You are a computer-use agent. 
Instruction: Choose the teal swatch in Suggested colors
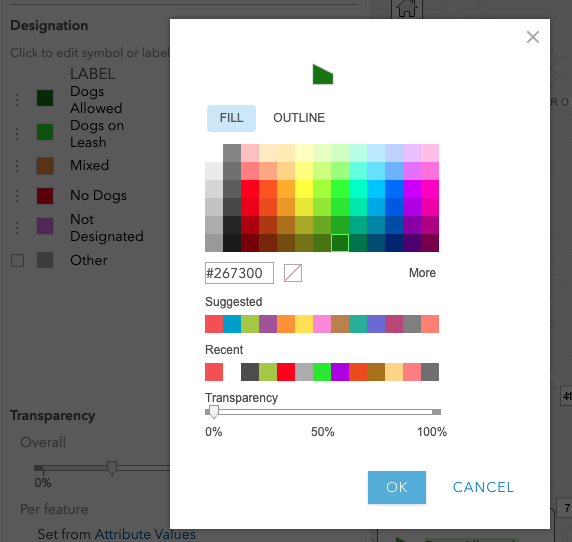(x=358, y=324)
